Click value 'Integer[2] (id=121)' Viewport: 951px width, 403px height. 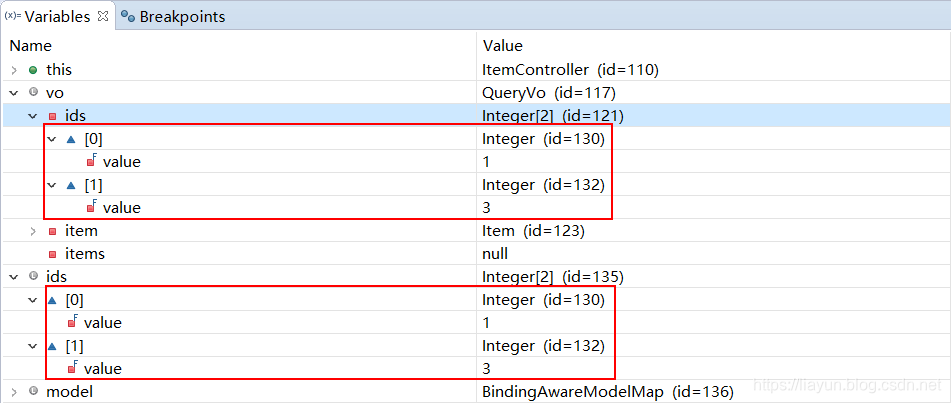[x=553, y=116]
